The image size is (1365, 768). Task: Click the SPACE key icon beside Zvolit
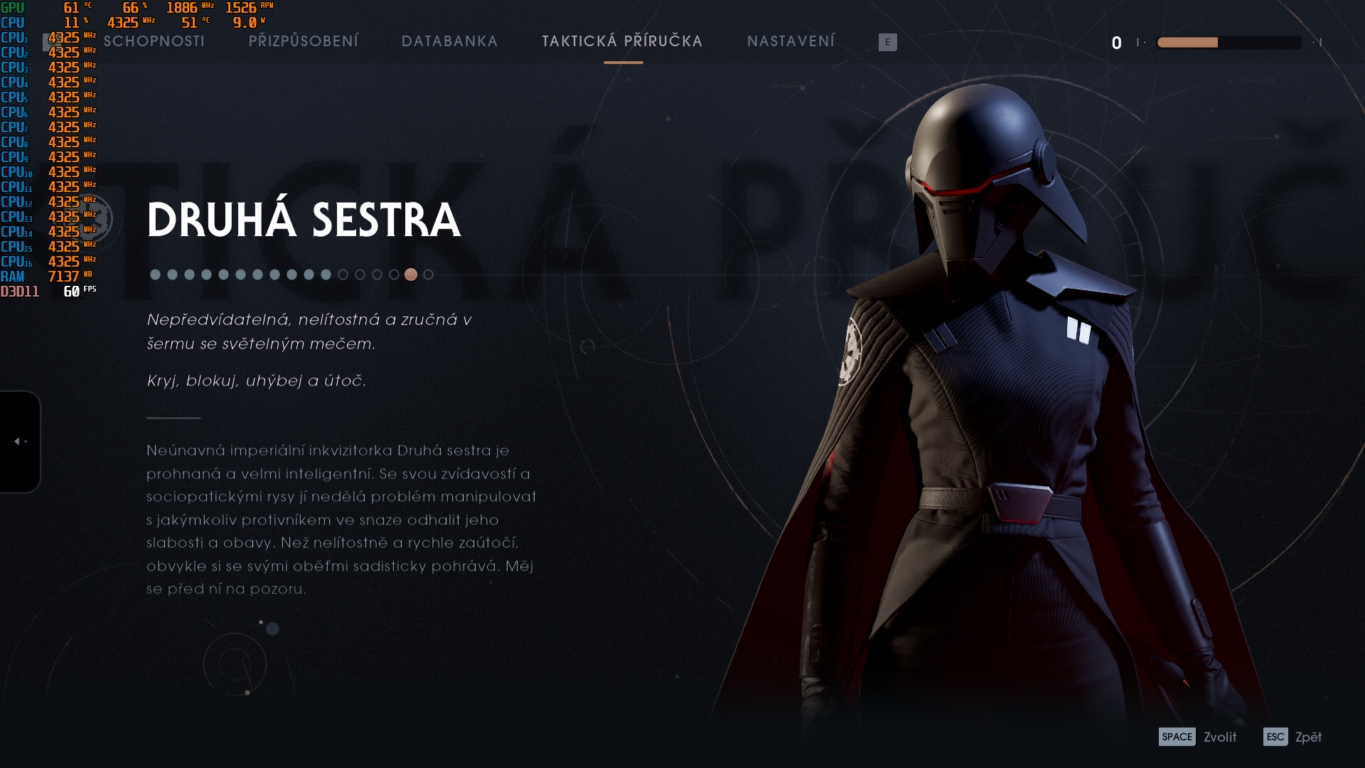coord(1177,737)
